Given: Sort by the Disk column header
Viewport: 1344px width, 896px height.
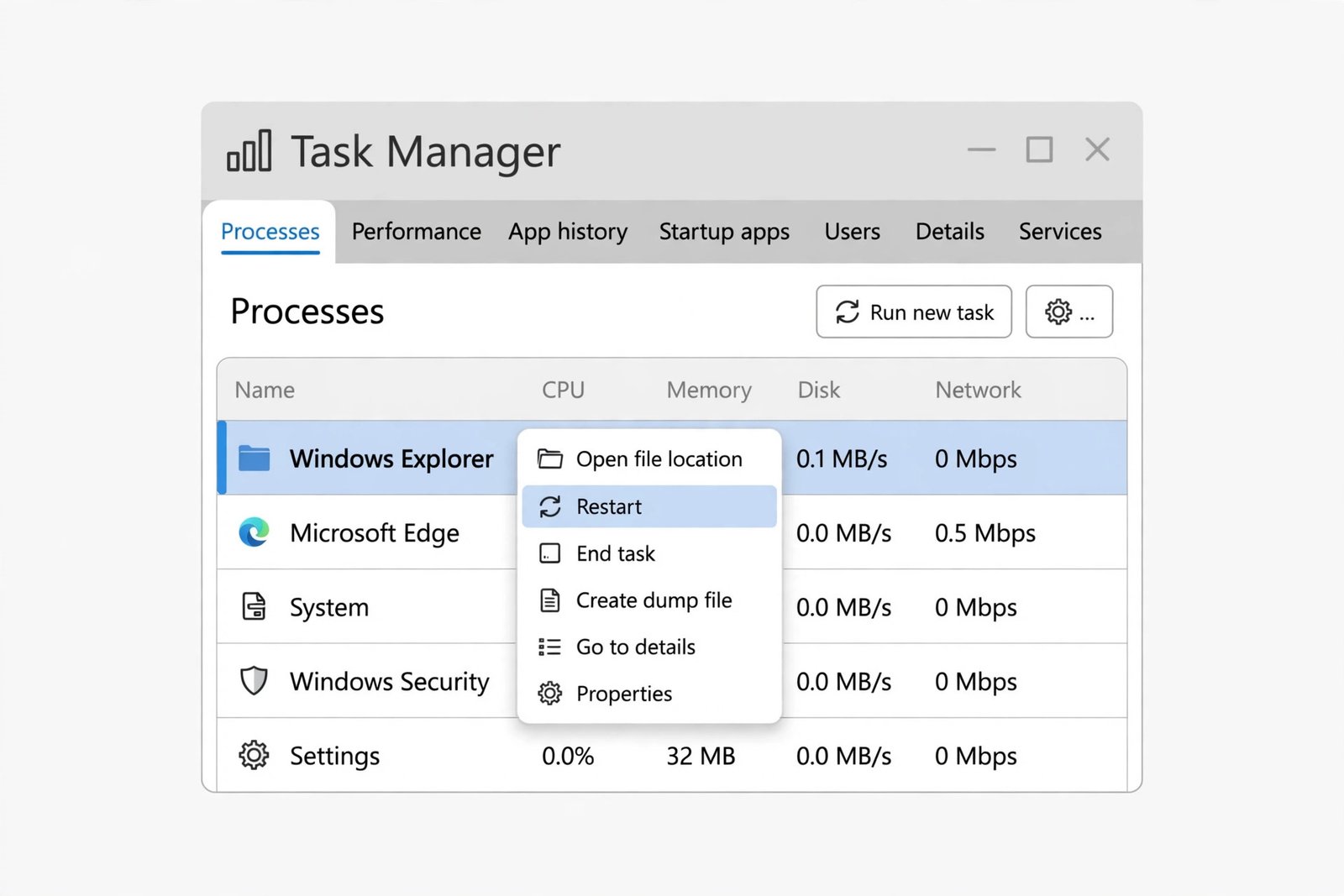Looking at the screenshot, I should point(819,390).
